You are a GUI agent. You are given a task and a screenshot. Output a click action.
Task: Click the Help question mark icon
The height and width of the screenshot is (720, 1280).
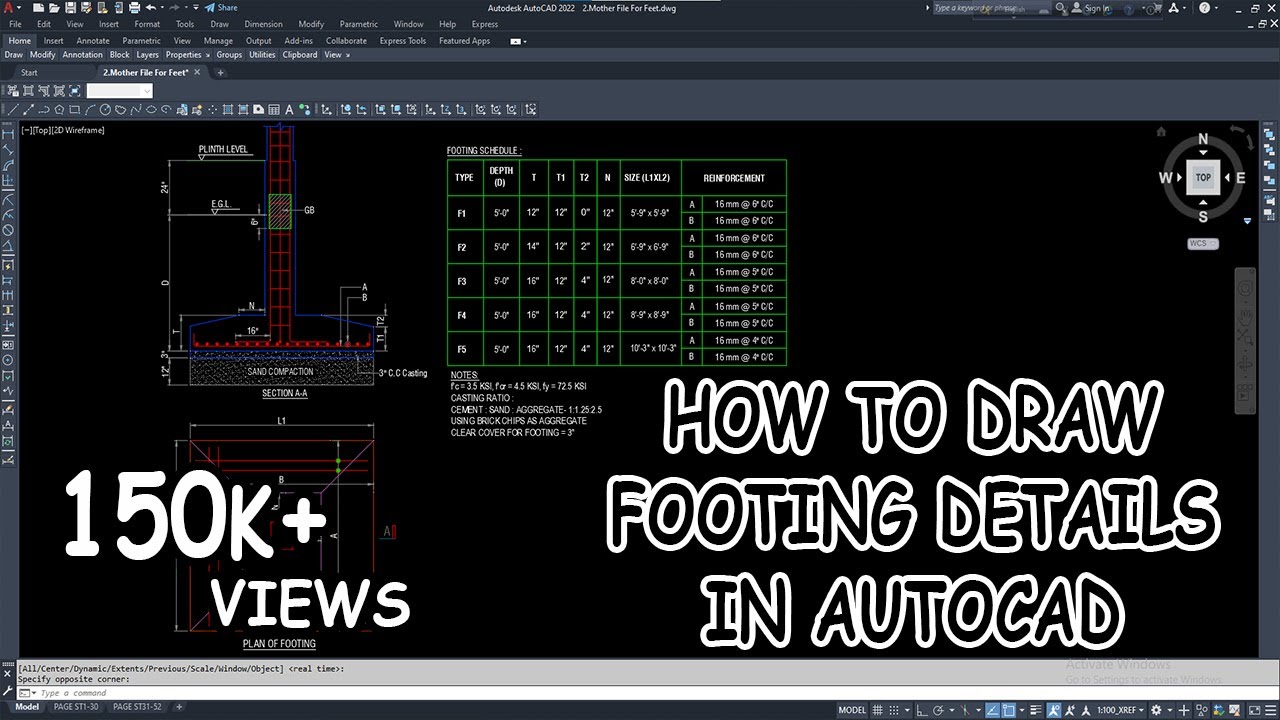tap(1204, 8)
